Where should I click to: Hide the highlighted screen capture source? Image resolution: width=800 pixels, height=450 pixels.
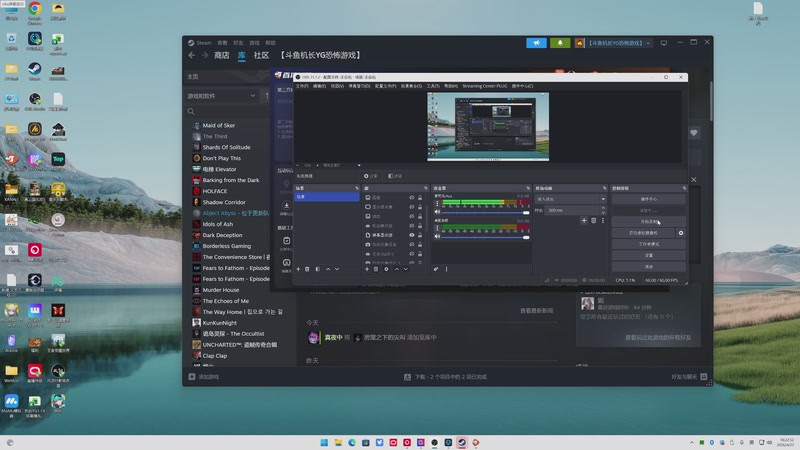click(x=412, y=235)
